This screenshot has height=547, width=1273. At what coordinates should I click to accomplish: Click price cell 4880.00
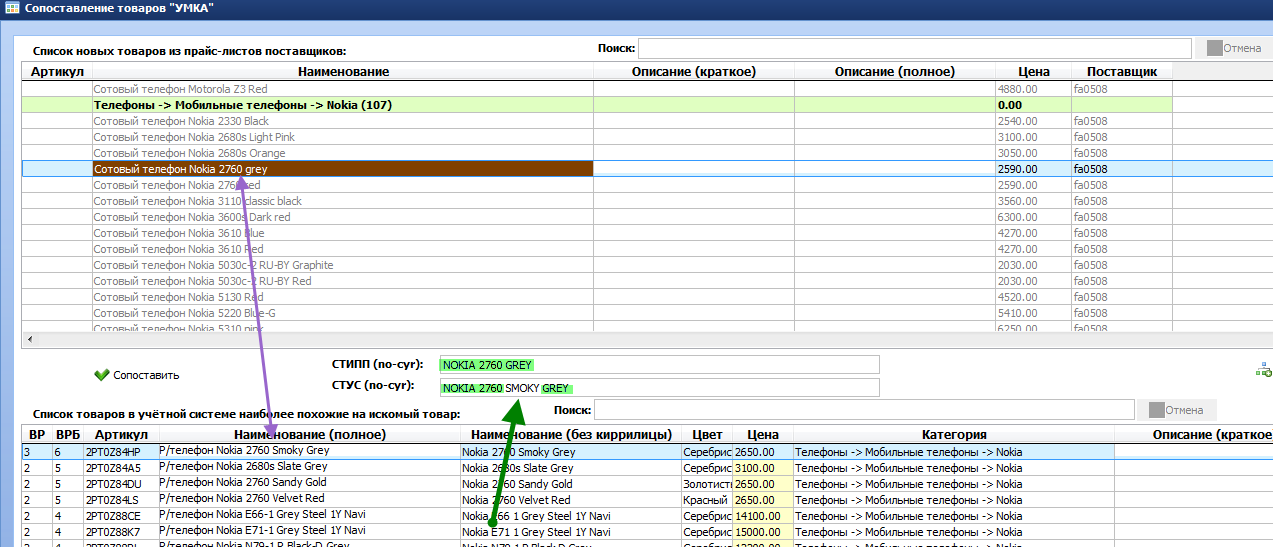click(x=1034, y=89)
